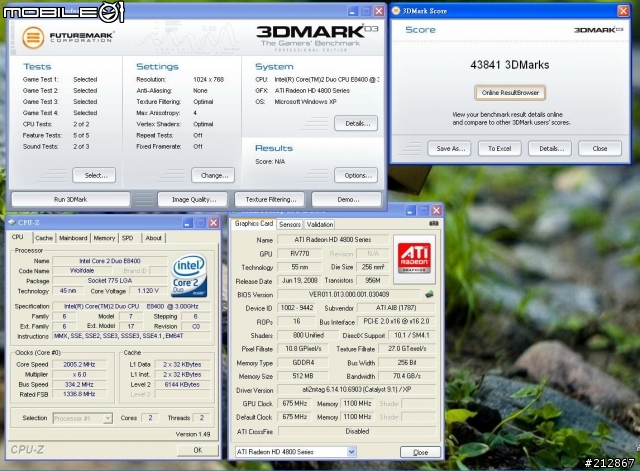Click the To Excel button
Screen dimensions: 640x471
click(500, 149)
